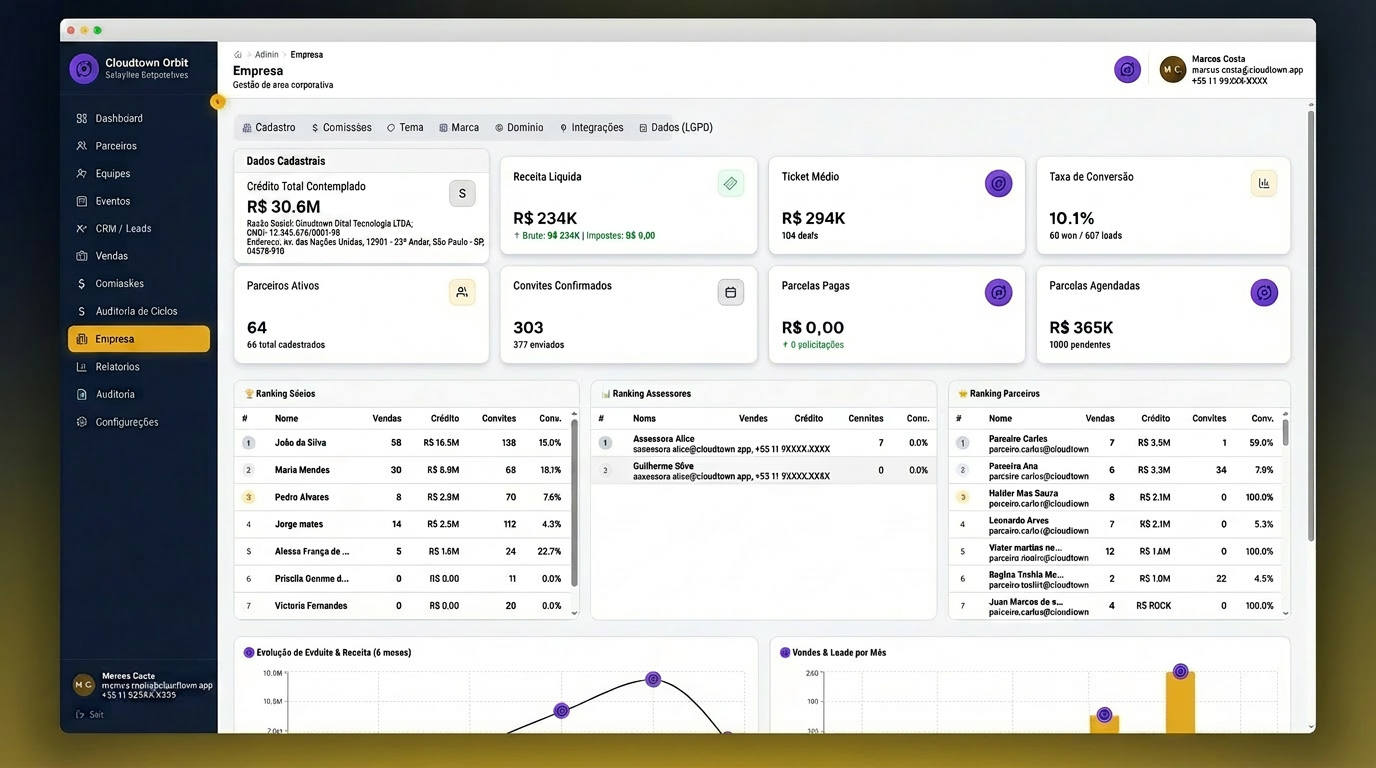Click the purple icon in Parcelas Agendadas card
Screen dimensions: 1376x768
point(1264,293)
